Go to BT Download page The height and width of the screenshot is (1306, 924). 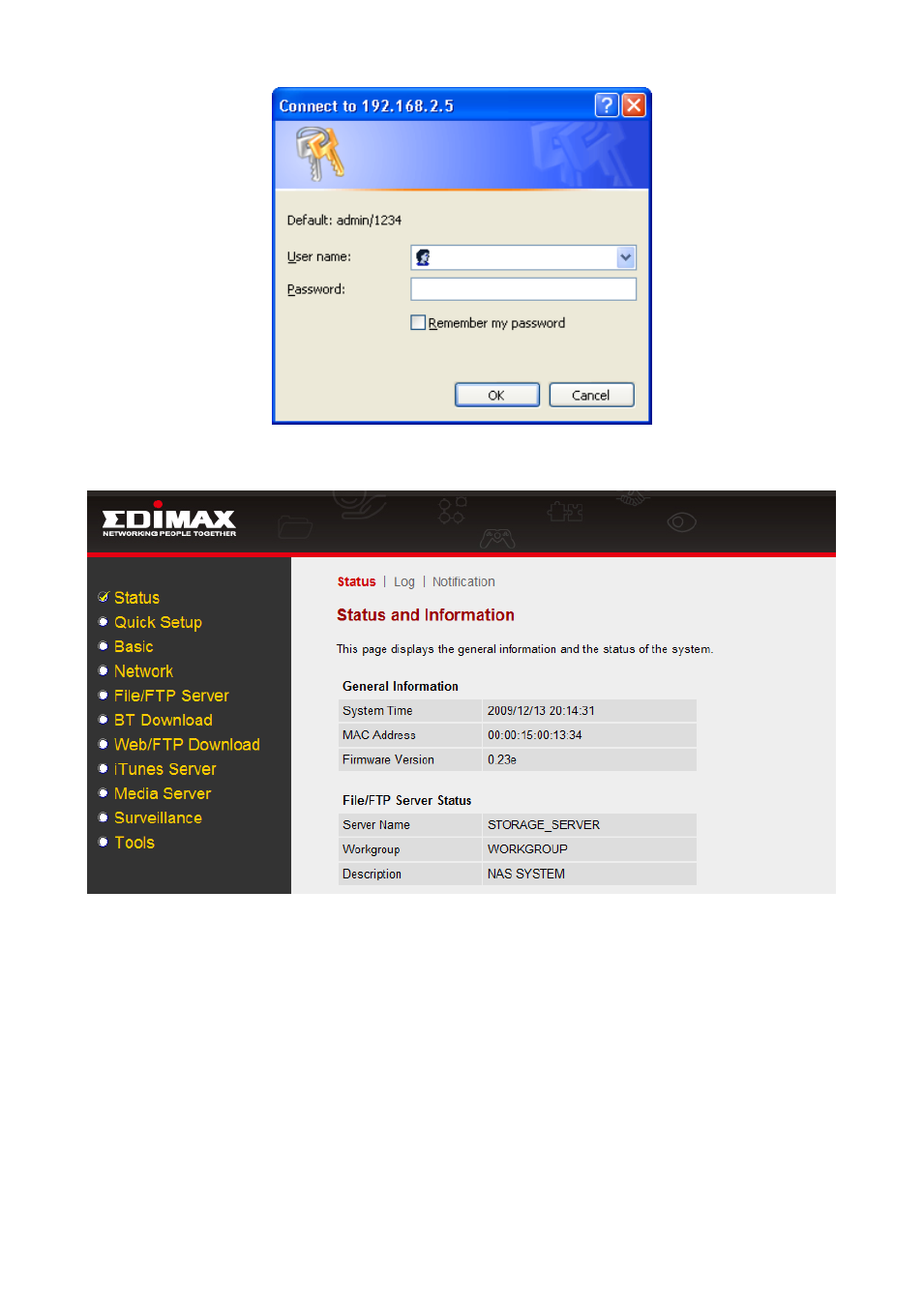(163, 721)
